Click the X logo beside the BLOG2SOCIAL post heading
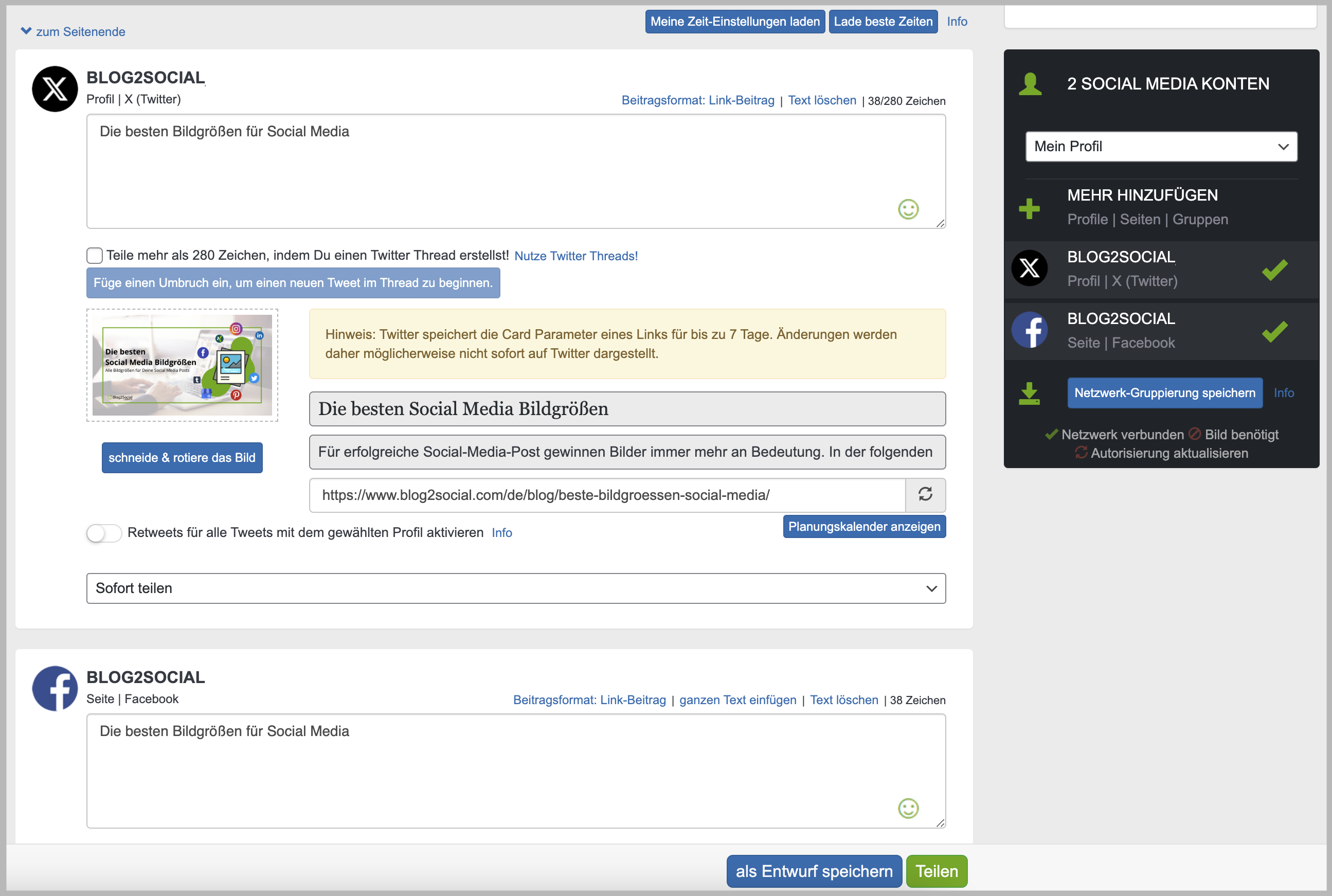This screenshot has width=1332, height=896. pyautogui.click(x=55, y=88)
